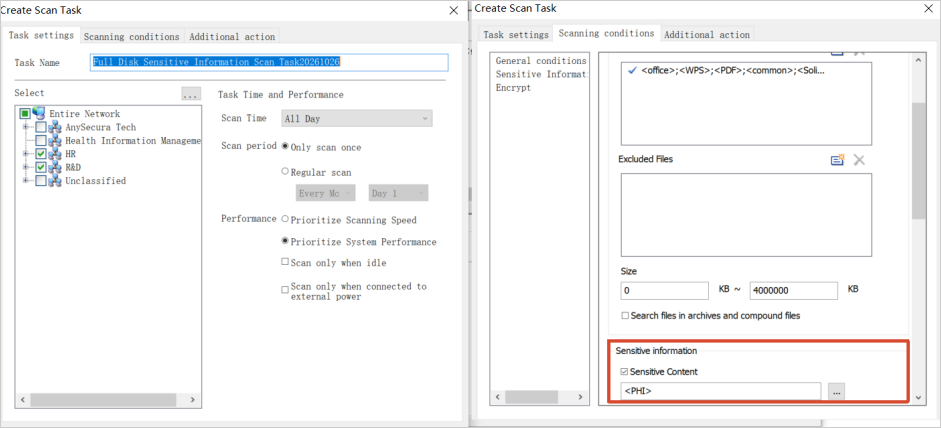Close the right Create Scan Task window
The width and height of the screenshot is (941, 428).
click(929, 9)
